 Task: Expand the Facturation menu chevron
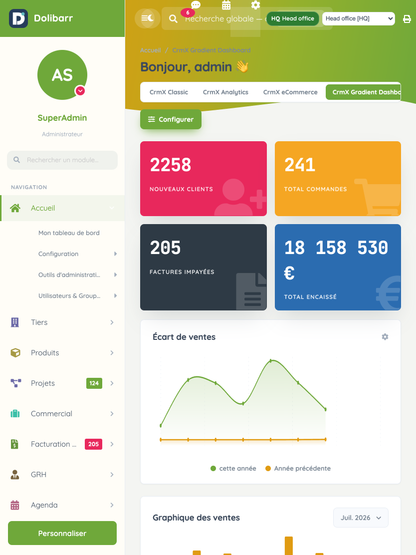click(112, 444)
